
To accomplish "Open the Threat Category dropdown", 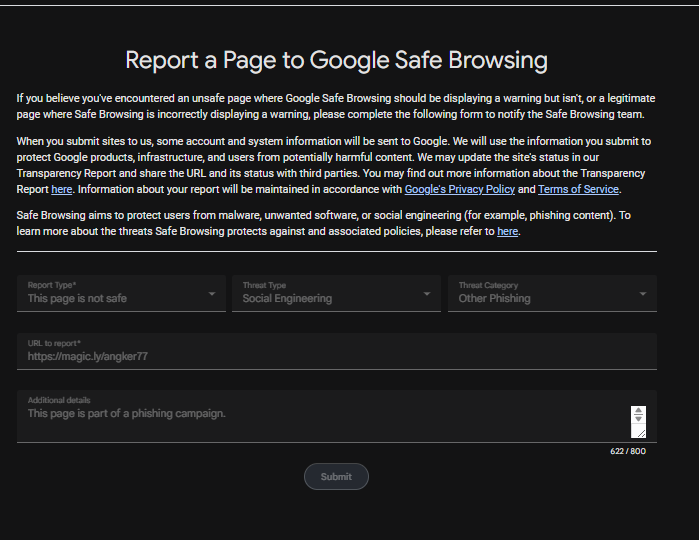I will 552,293.
